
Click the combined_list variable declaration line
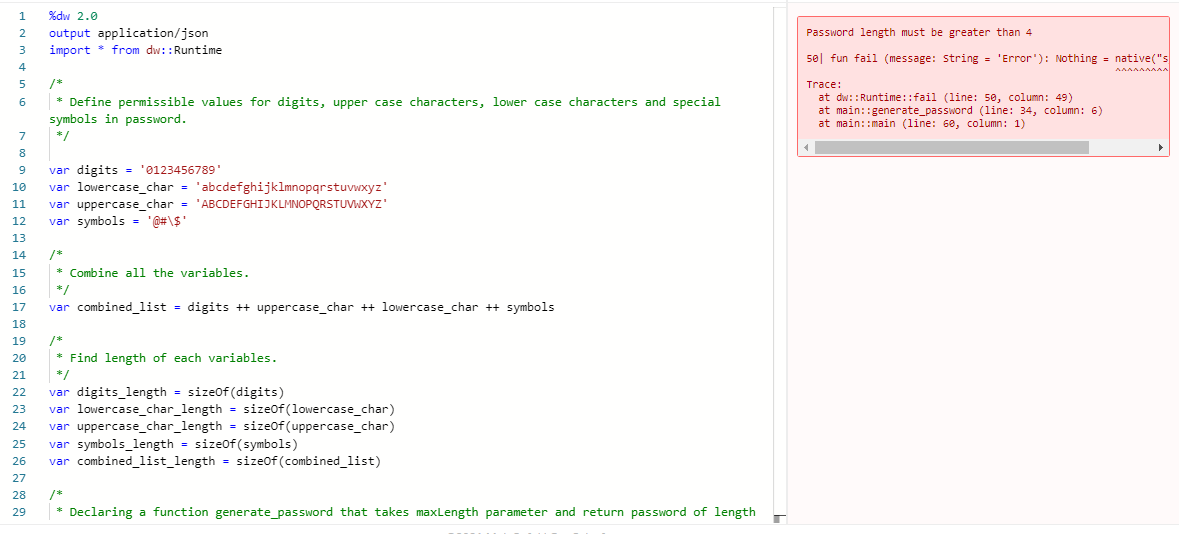click(x=301, y=307)
